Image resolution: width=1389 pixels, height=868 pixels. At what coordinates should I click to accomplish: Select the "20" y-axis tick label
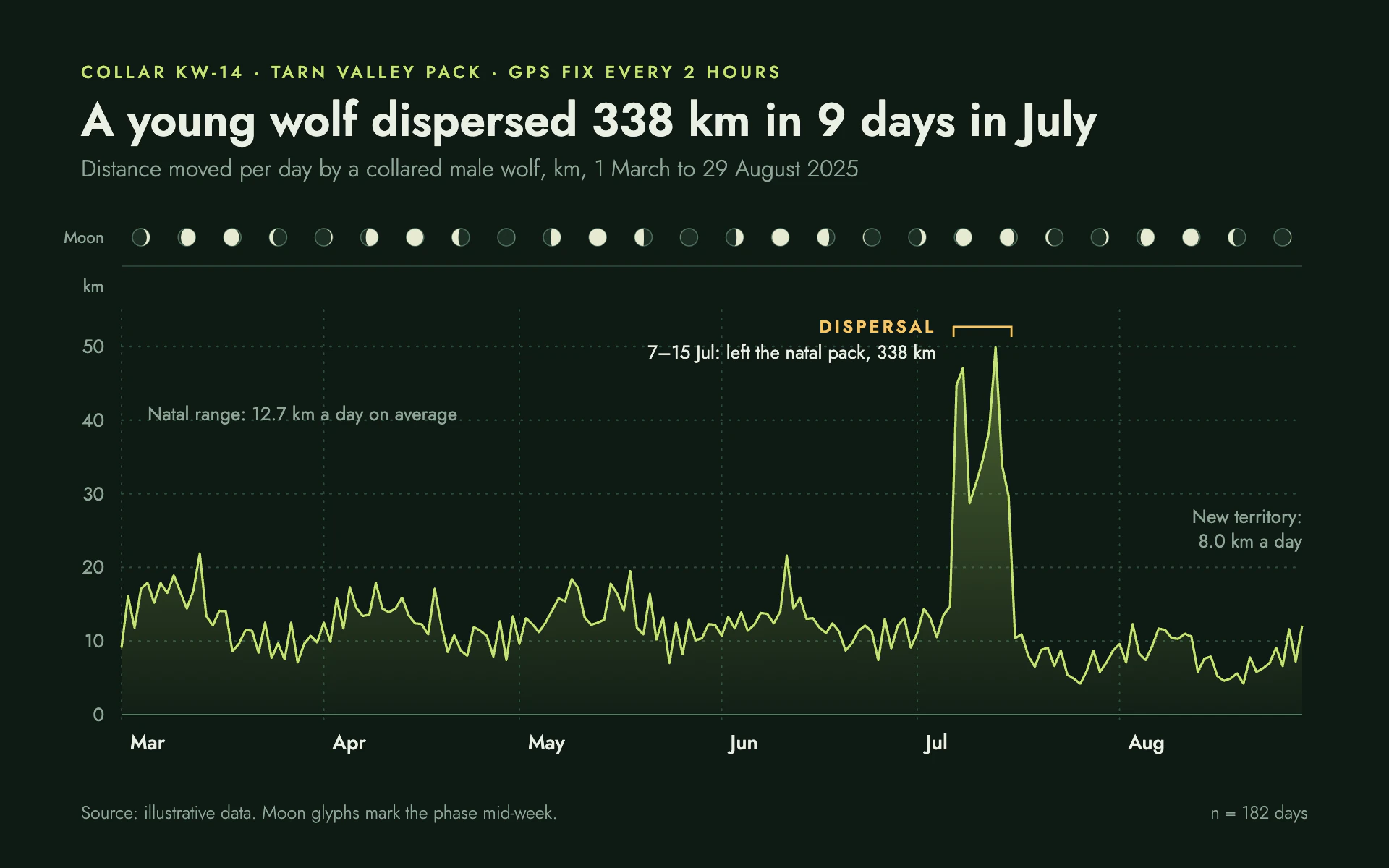pos(93,568)
